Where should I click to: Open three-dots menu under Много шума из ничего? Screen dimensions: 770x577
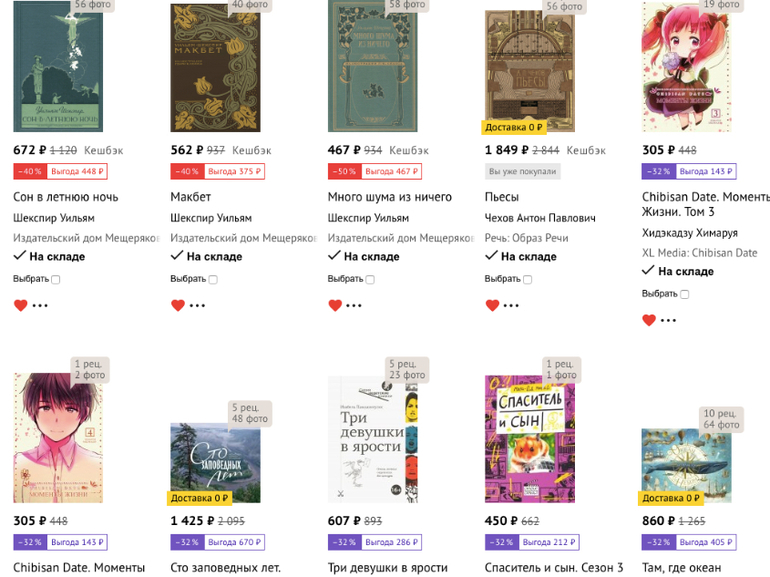point(354,306)
